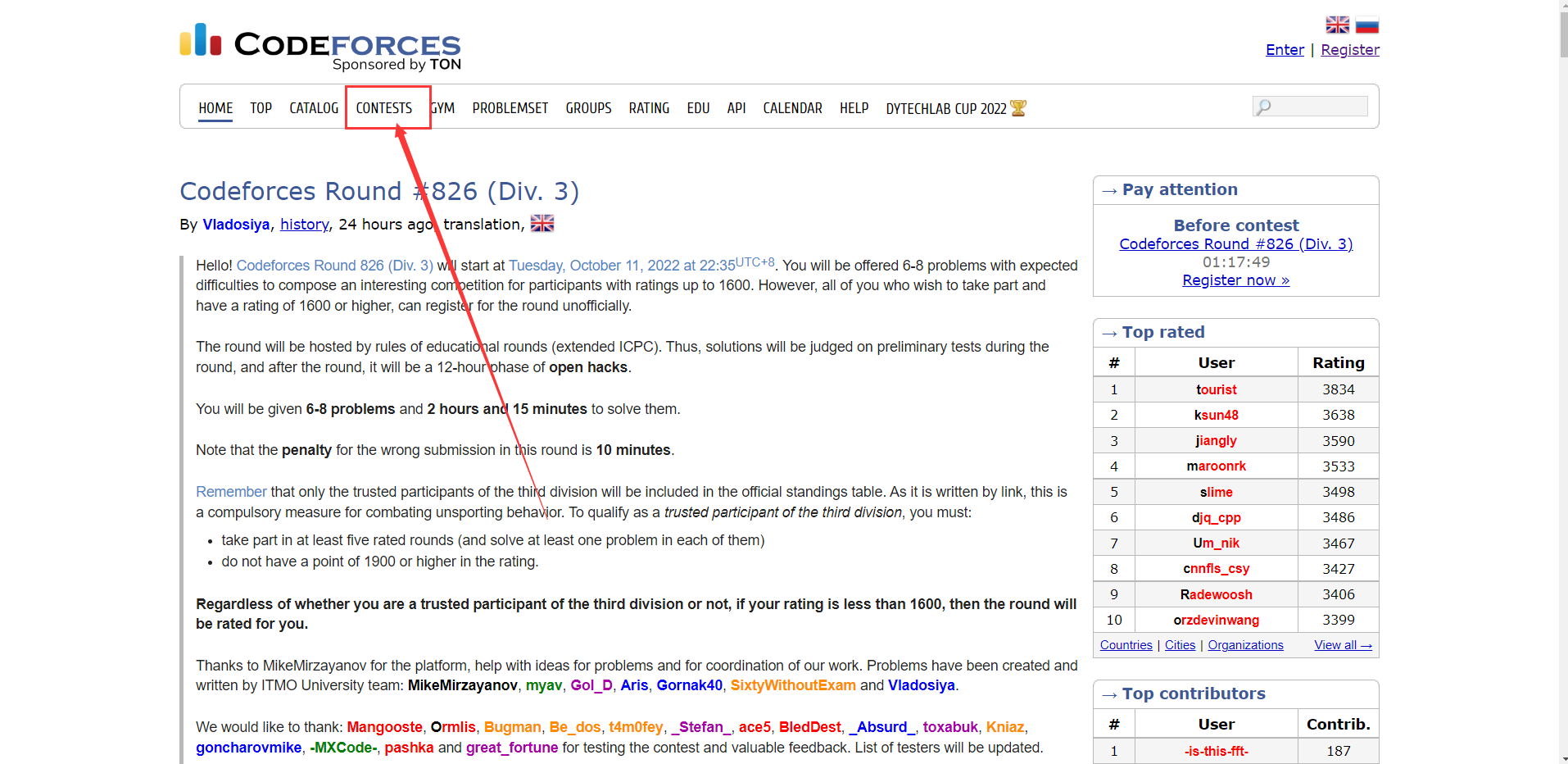Open slime's profile
1568x764 pixels.
point(1216,492)
